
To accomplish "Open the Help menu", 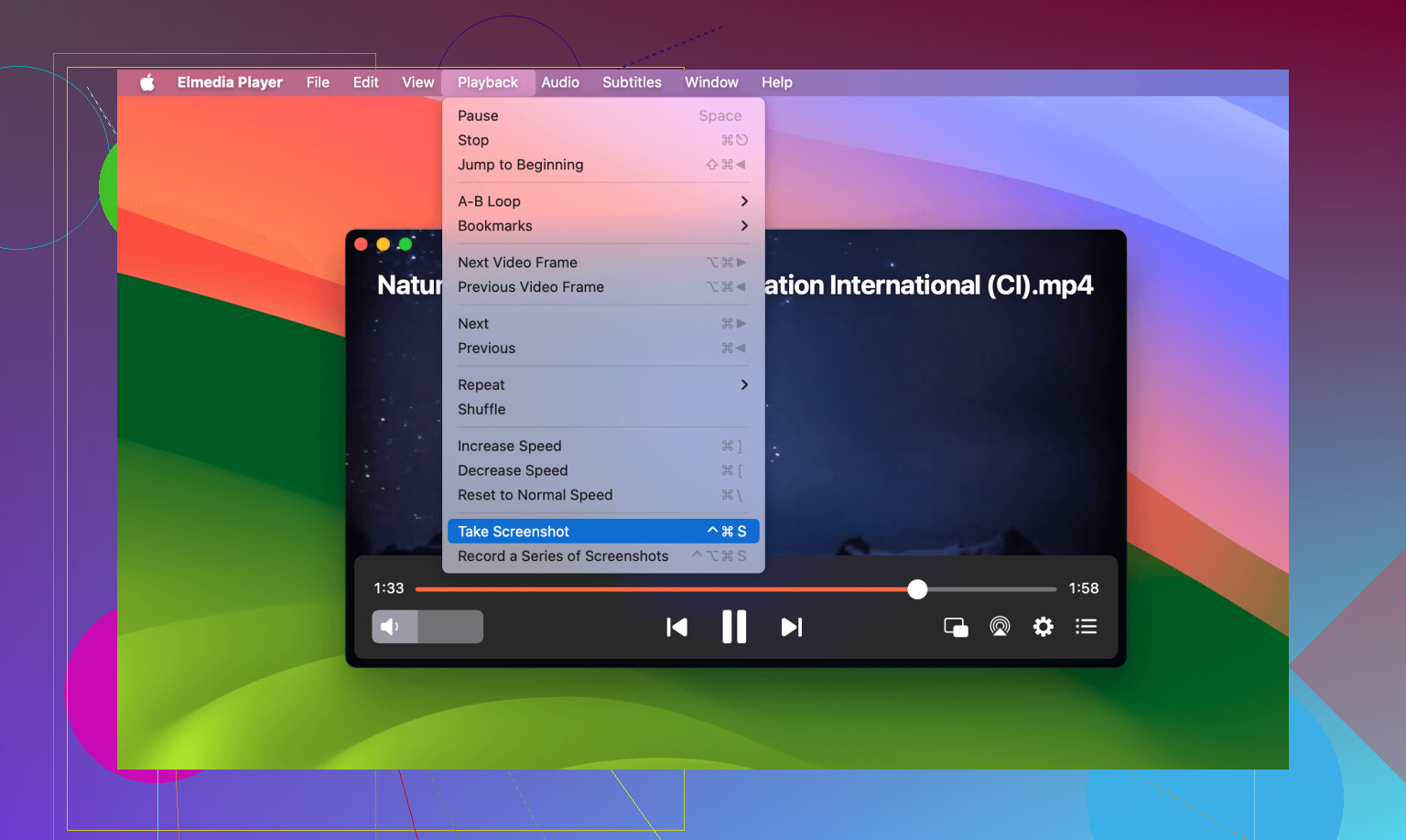I will click(x=776, y=82).
